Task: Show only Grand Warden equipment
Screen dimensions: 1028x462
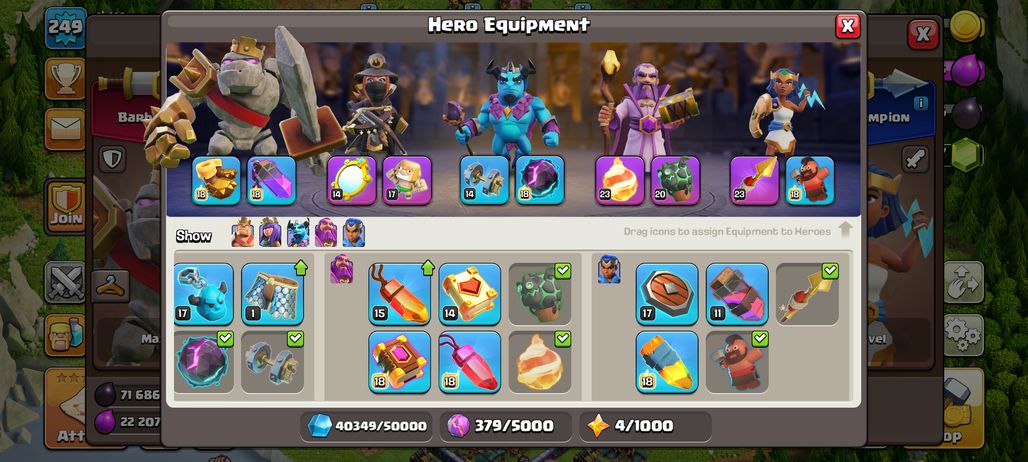Action: click(x=326, y=233)
